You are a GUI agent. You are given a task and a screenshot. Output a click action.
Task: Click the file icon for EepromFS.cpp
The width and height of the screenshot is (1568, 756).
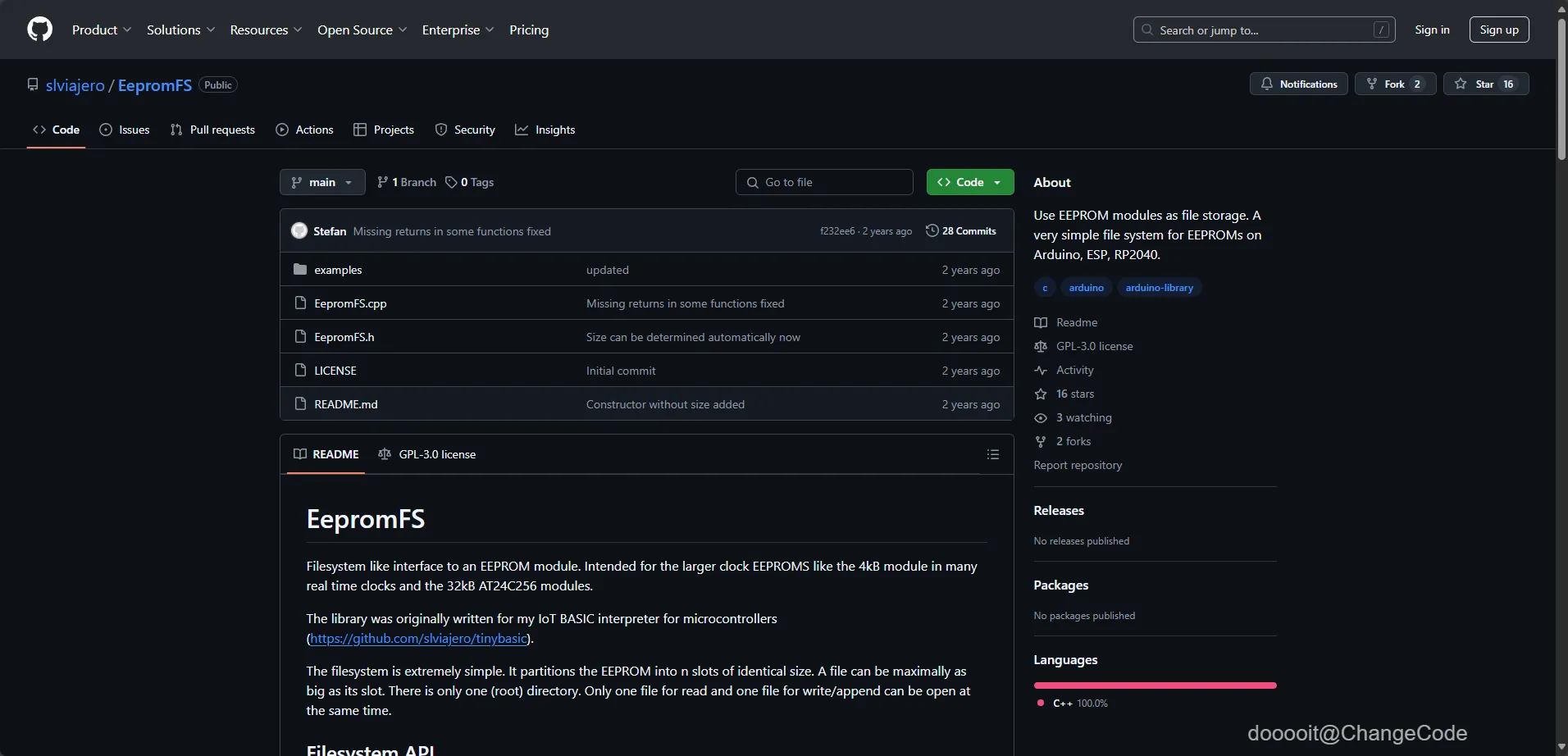click(300, 303)
